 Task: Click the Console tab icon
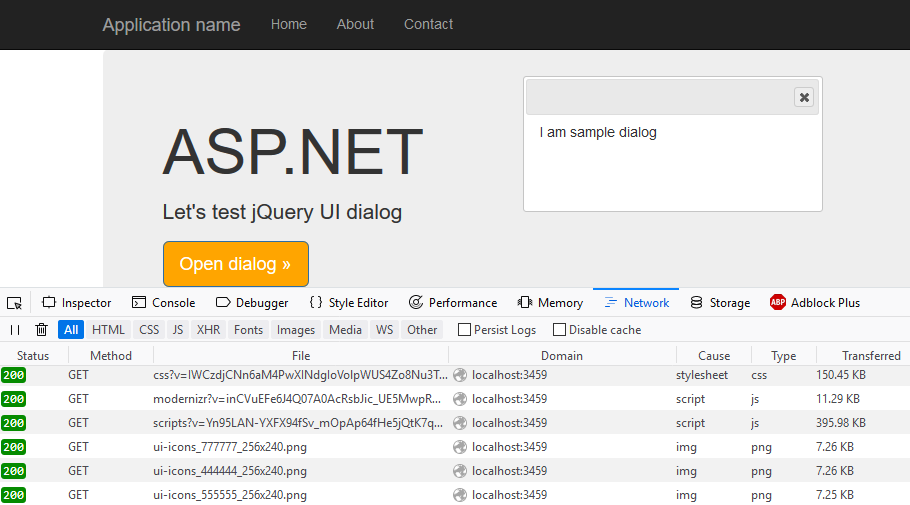139,302
